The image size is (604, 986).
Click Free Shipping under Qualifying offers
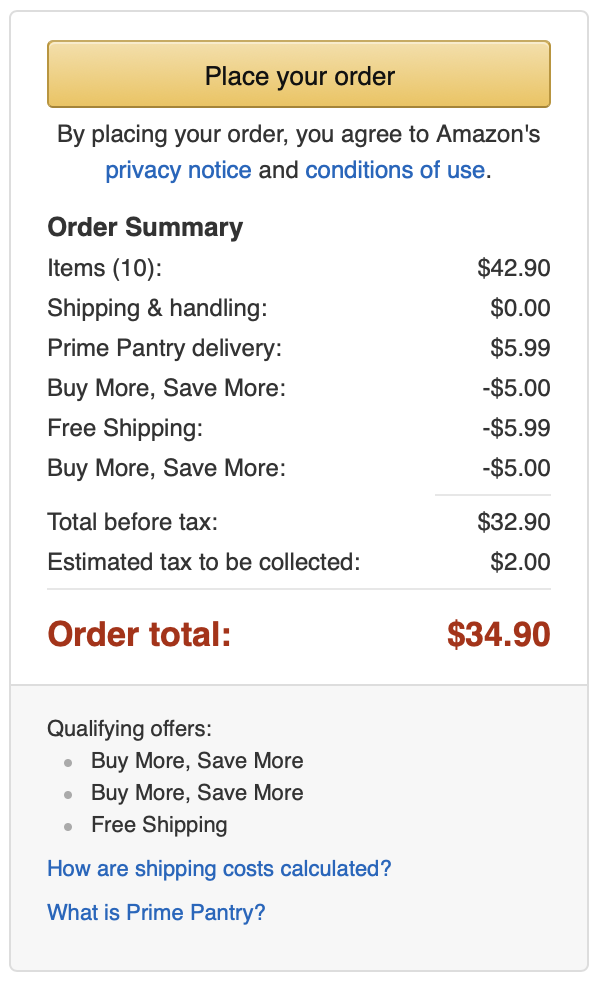(x=159, y=825)
